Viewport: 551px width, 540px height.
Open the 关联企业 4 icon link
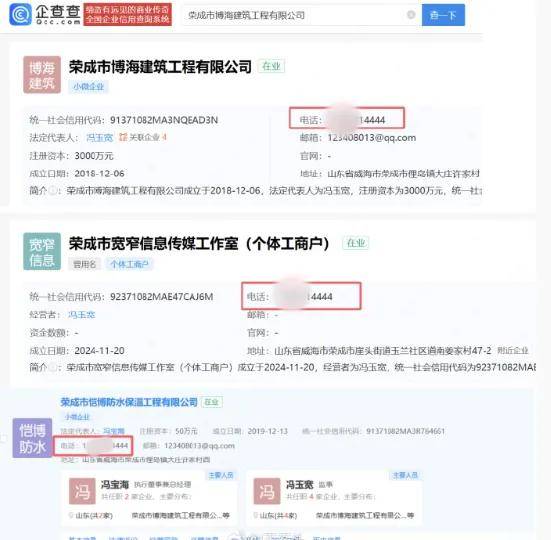coord(143,137)
